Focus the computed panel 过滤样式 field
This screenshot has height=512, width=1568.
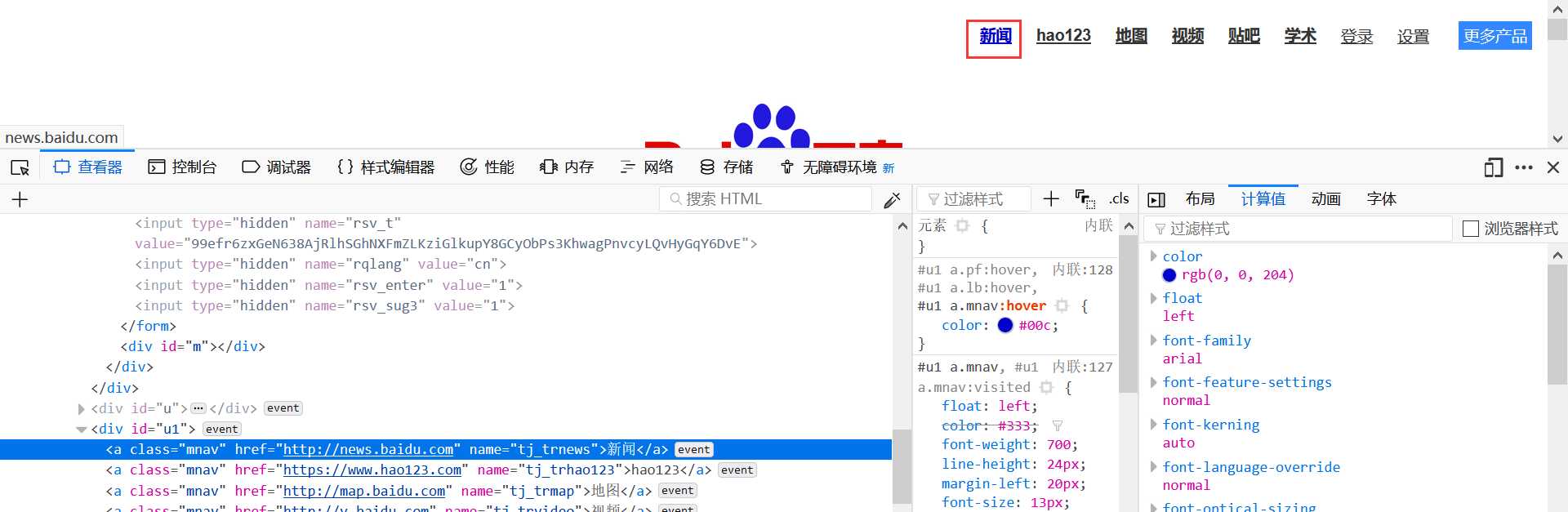click(1298, 229)
